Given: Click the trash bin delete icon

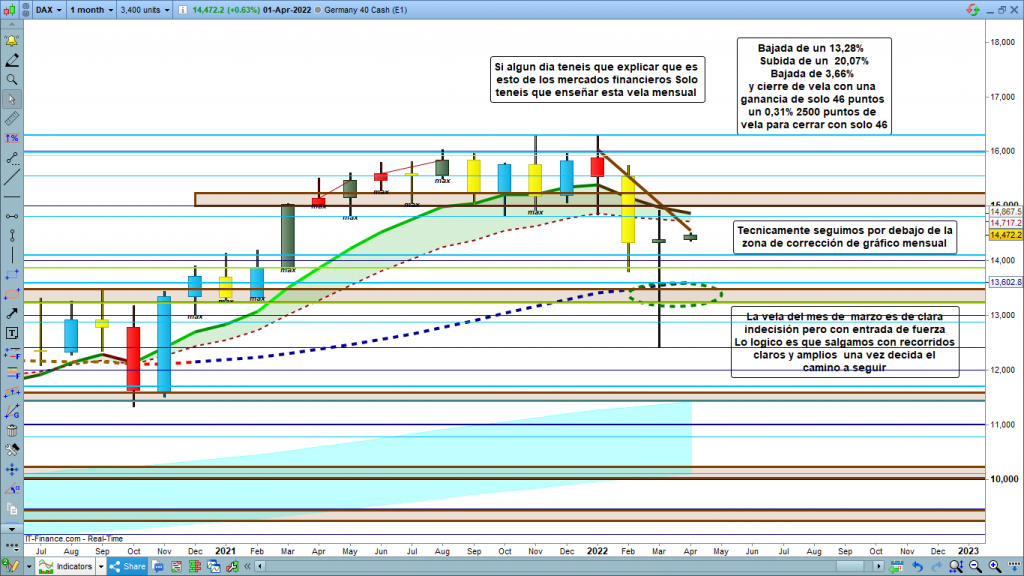Looking at the screenshot, I should (11, 430).
